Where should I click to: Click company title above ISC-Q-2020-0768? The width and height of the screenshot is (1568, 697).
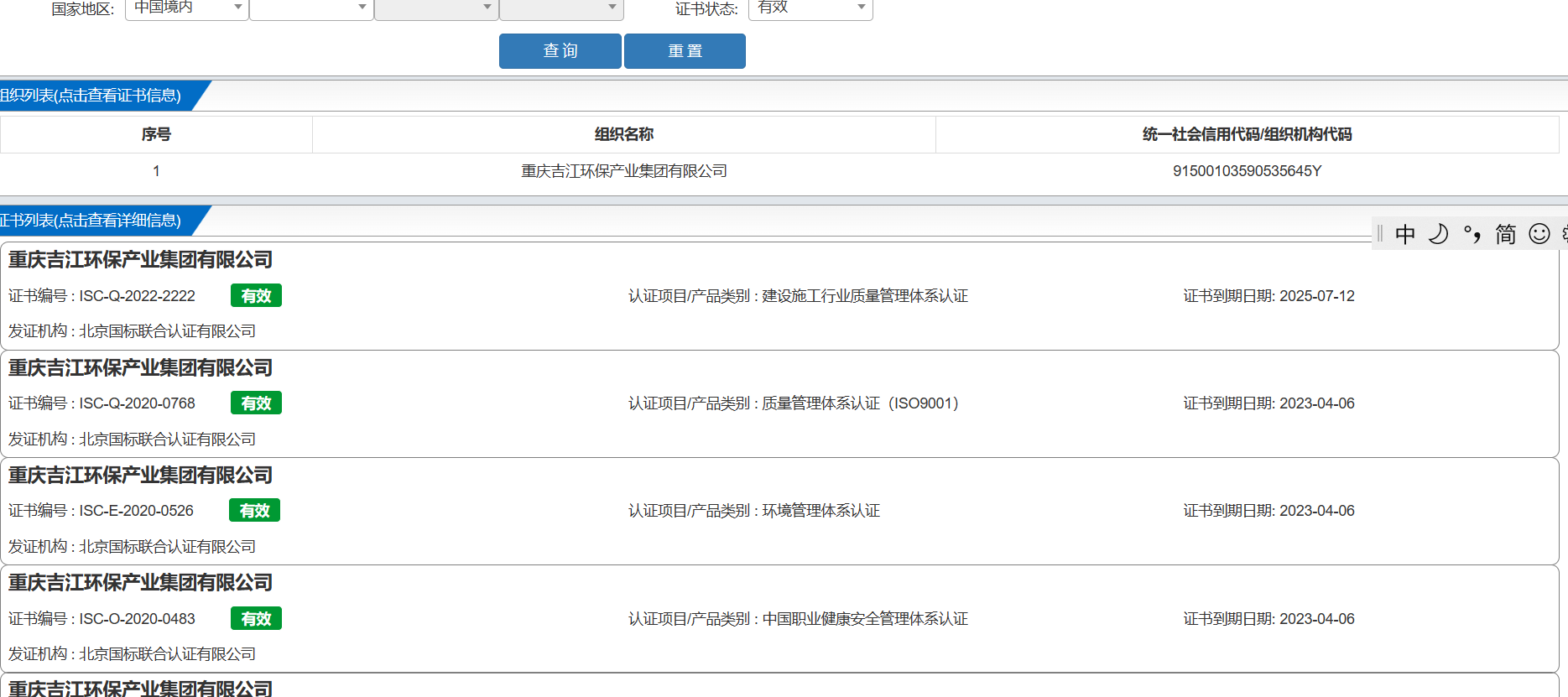[141, 368]
